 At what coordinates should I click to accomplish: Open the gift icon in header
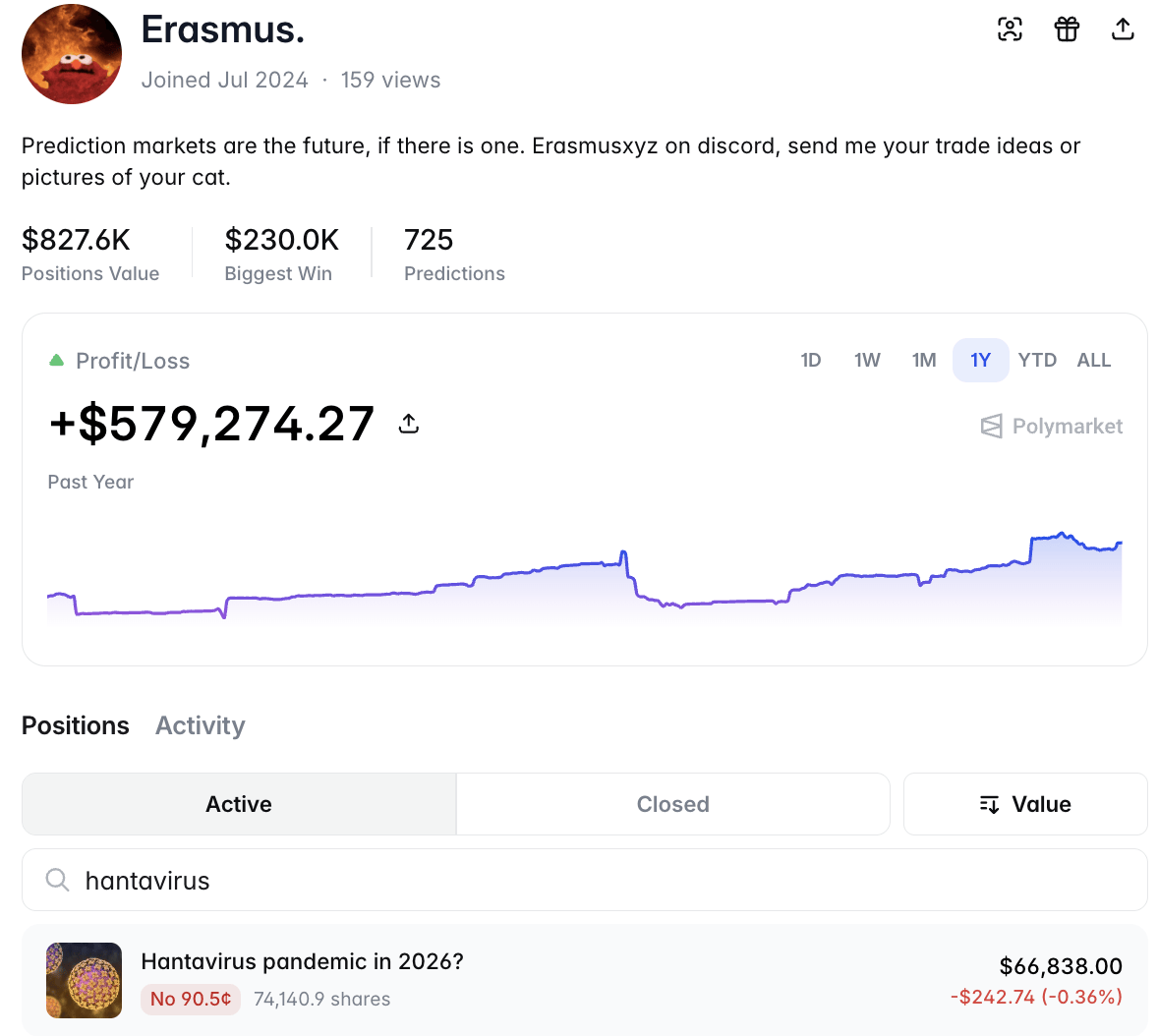1067,29
